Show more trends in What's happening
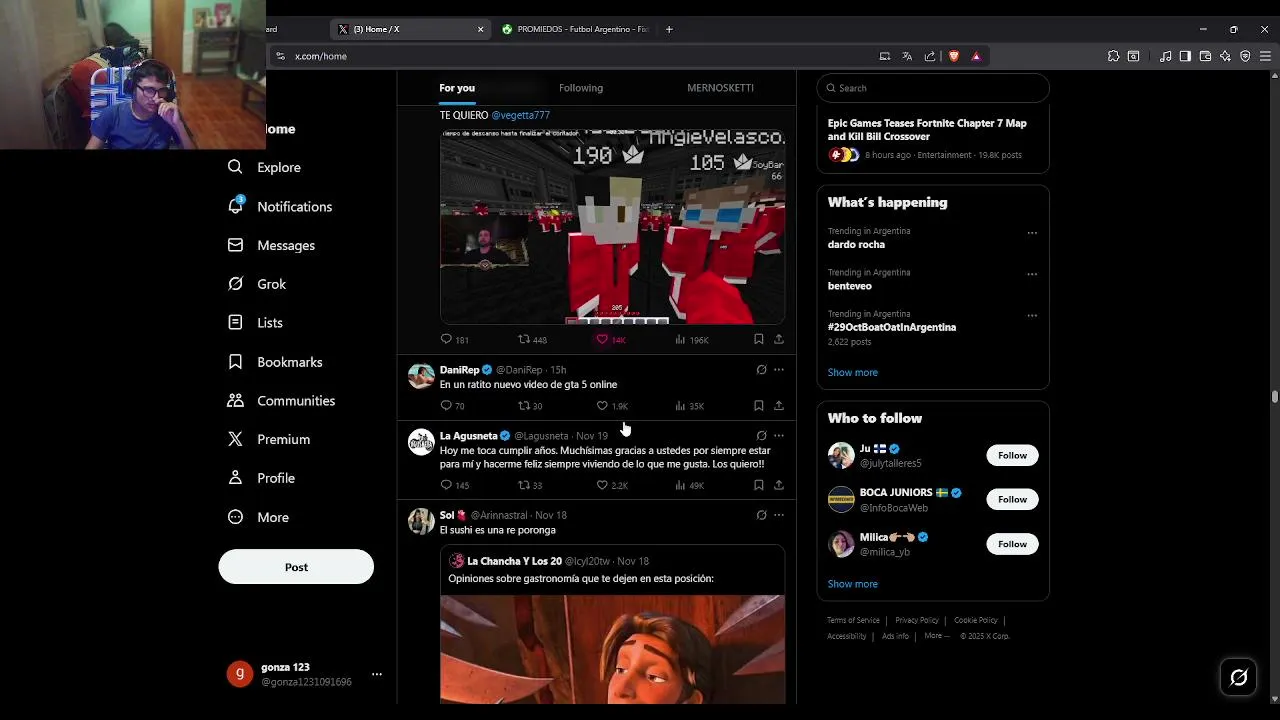 pyautogui.click(x=852, y=372)
